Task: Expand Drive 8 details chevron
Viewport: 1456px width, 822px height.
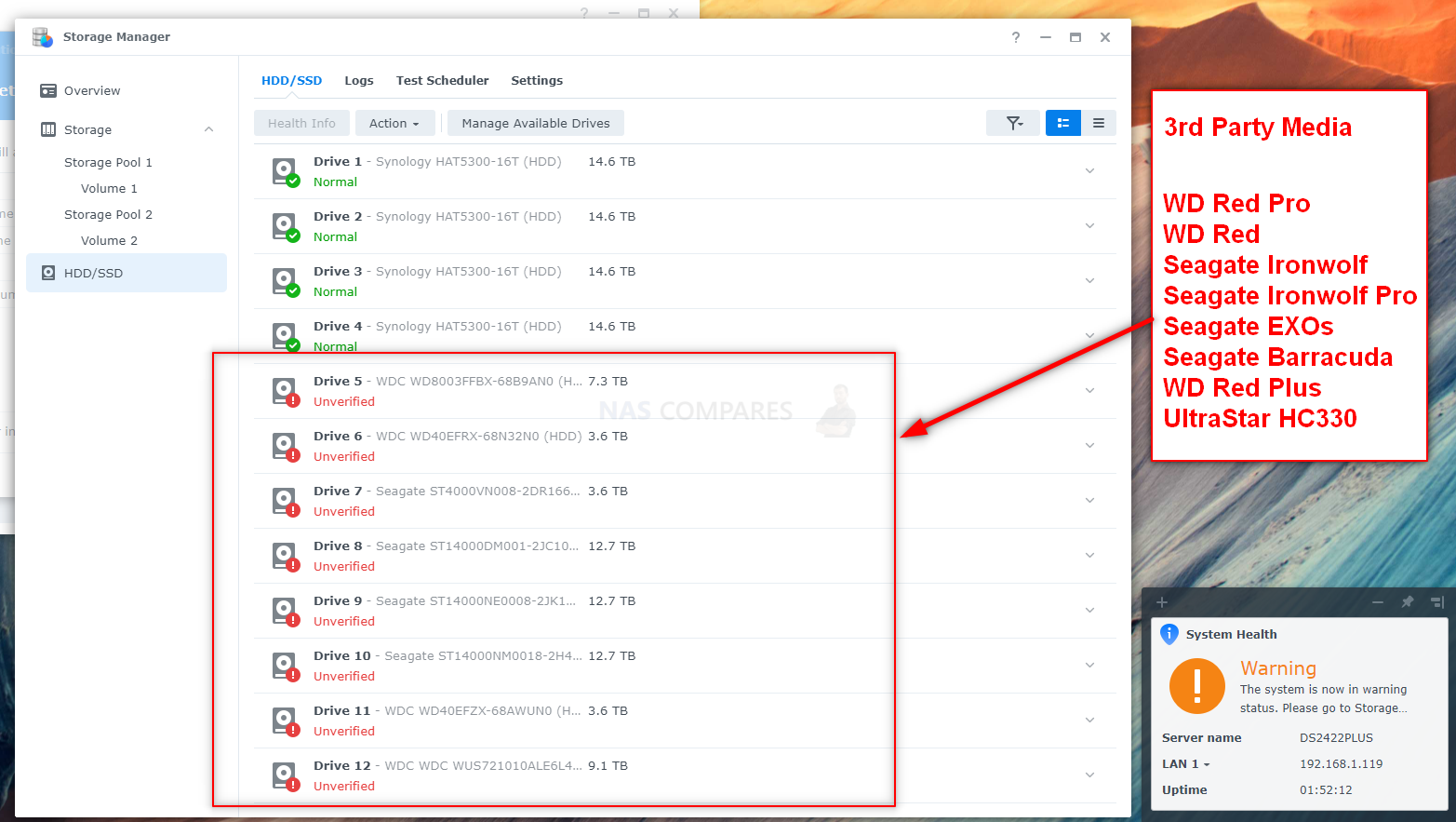Action: 1089,556
